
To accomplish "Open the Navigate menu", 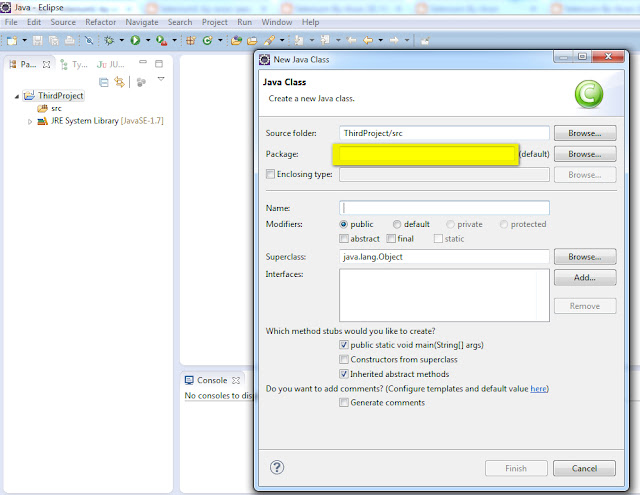I will (x=142, y=22).
